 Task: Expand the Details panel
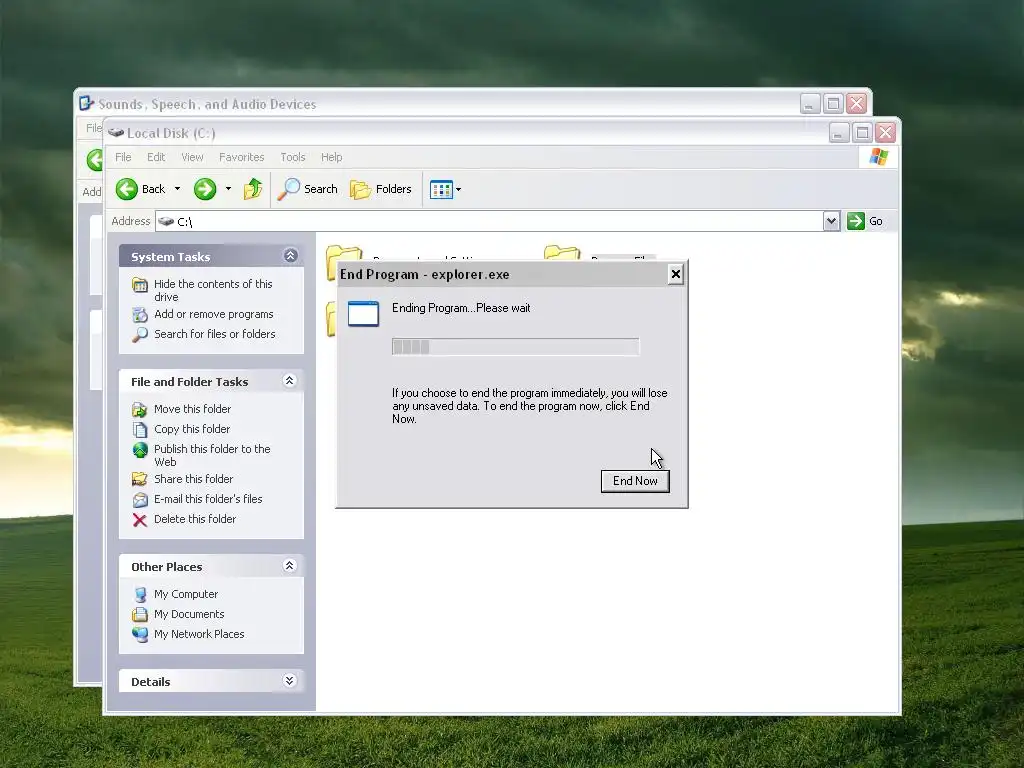pos(289,680)
